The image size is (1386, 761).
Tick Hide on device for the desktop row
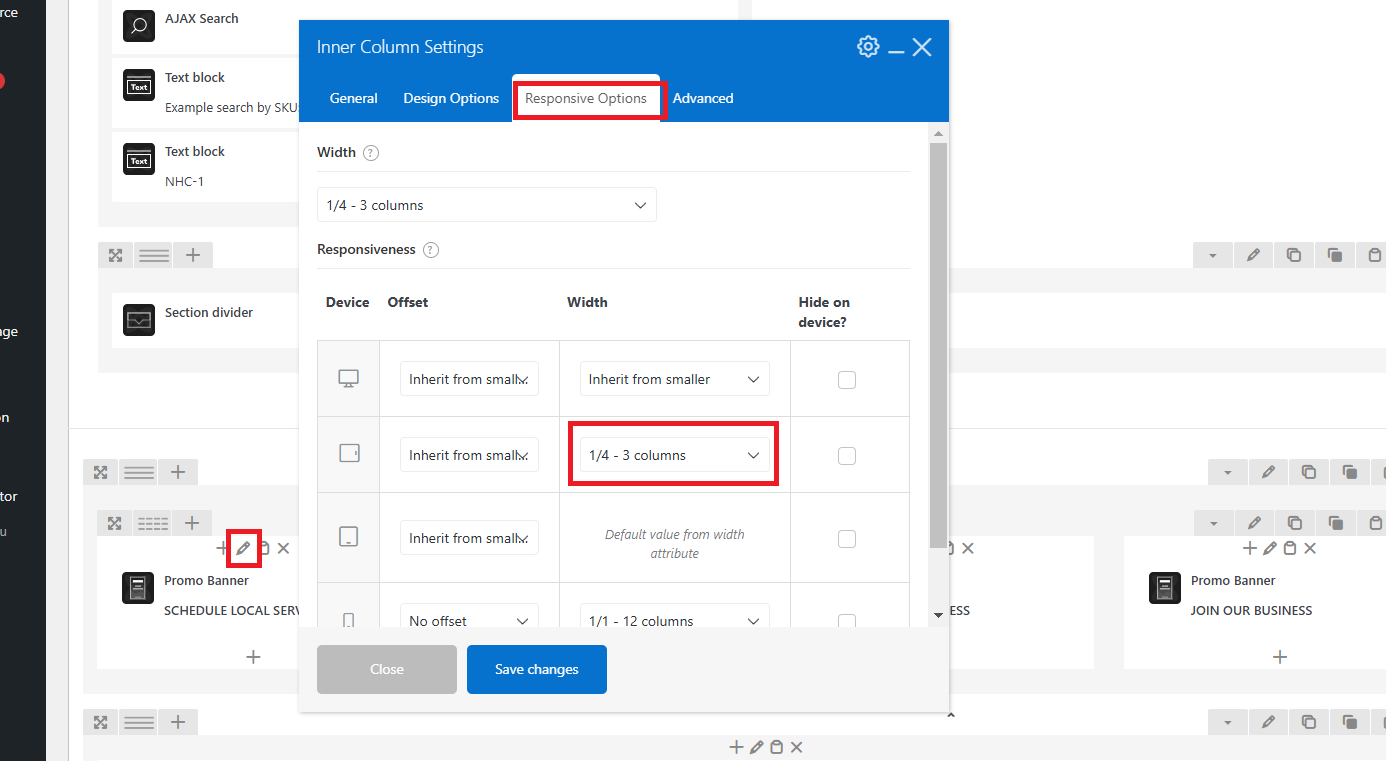(x=847, y=379)
